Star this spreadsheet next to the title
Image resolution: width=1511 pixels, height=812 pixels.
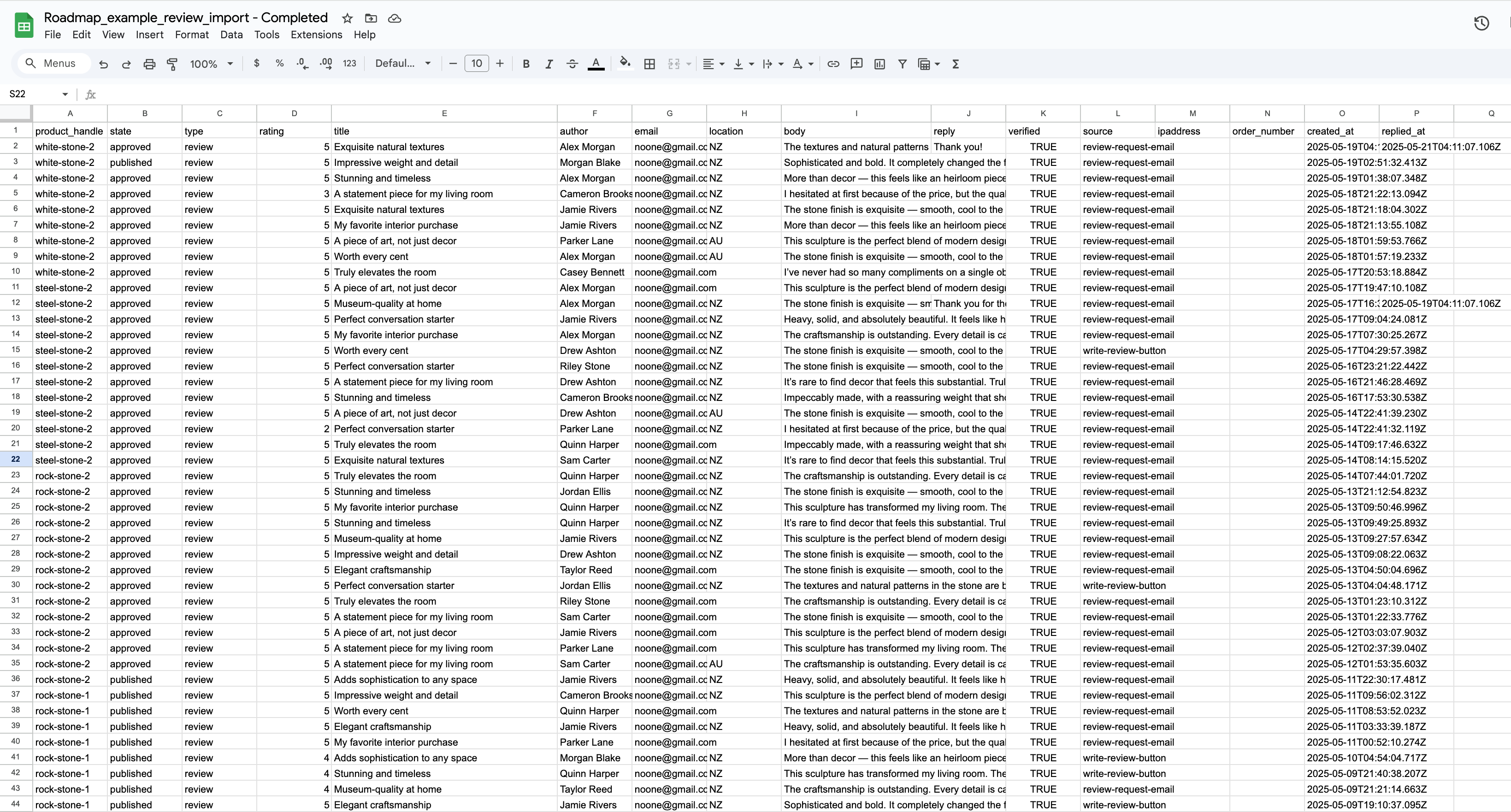pos(347,18)
